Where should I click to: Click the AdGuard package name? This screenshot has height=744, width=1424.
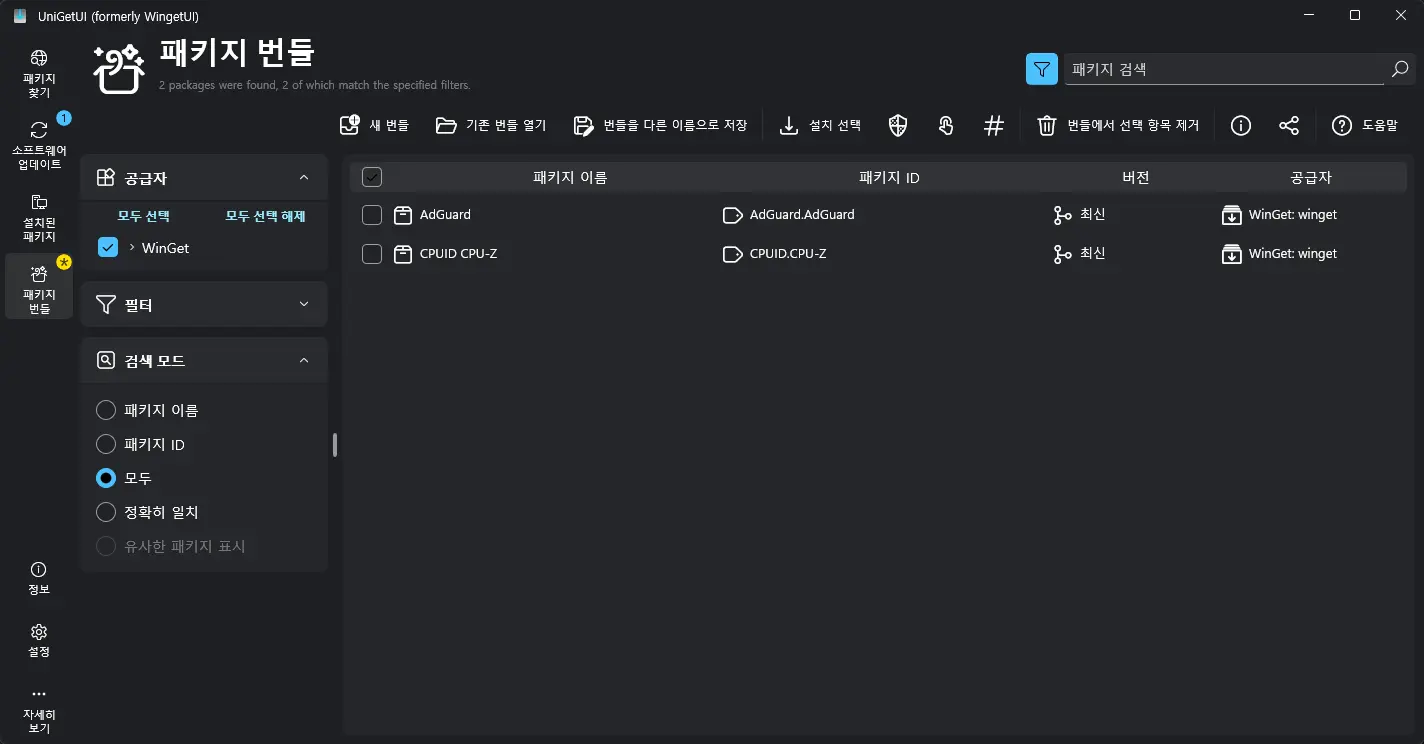(445, 215)
